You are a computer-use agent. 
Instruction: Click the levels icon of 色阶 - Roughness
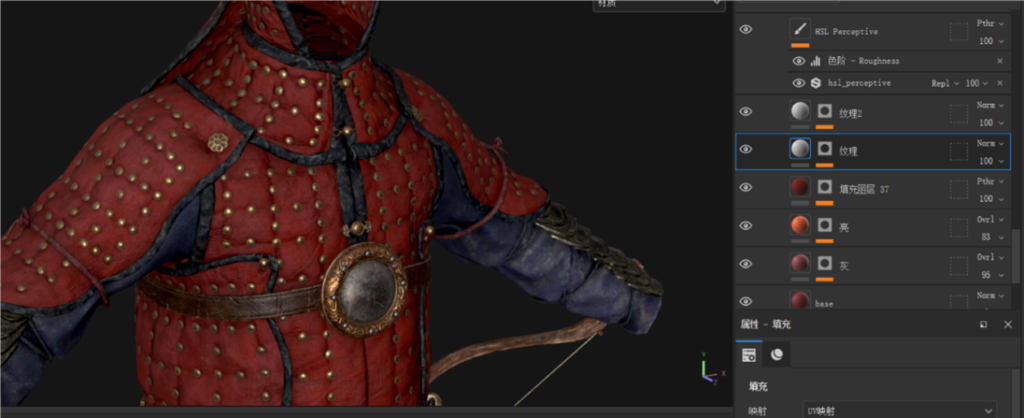tap(815, 61)
